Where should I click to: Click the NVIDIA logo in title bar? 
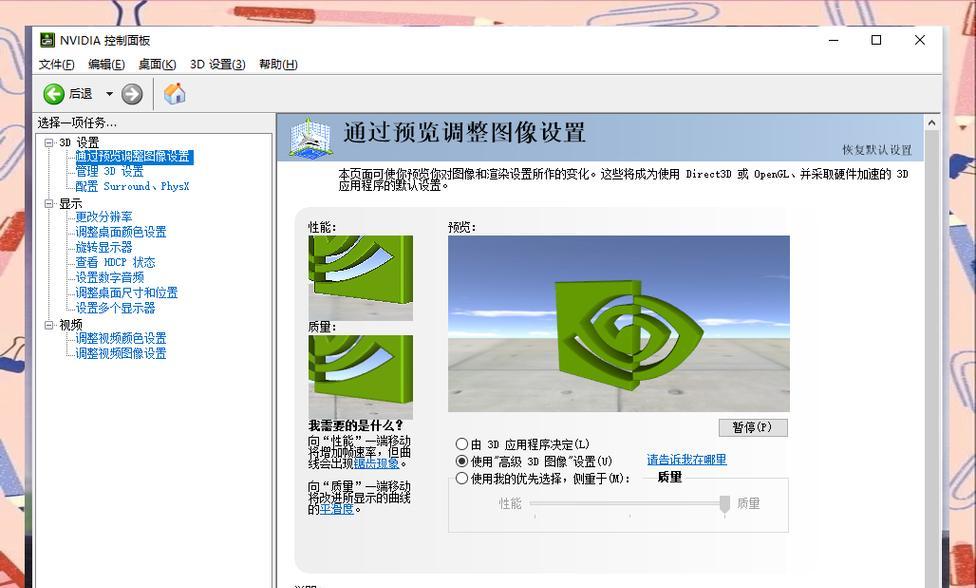click(x=47, y=40)
